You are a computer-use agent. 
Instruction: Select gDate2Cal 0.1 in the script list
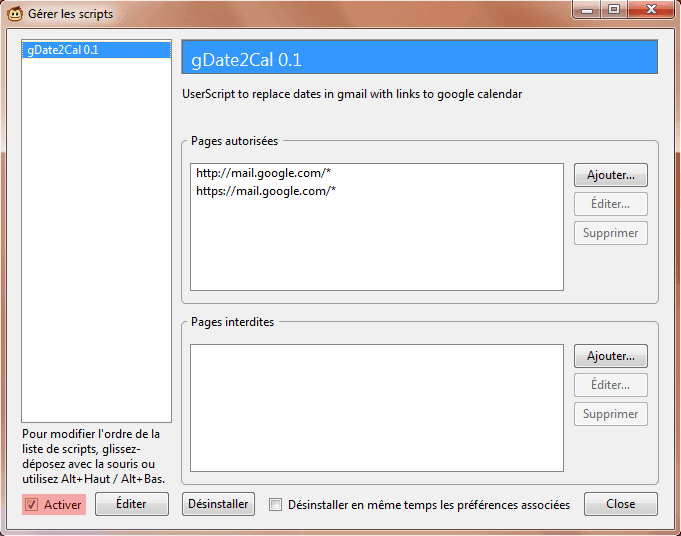[x=96, y=50]
